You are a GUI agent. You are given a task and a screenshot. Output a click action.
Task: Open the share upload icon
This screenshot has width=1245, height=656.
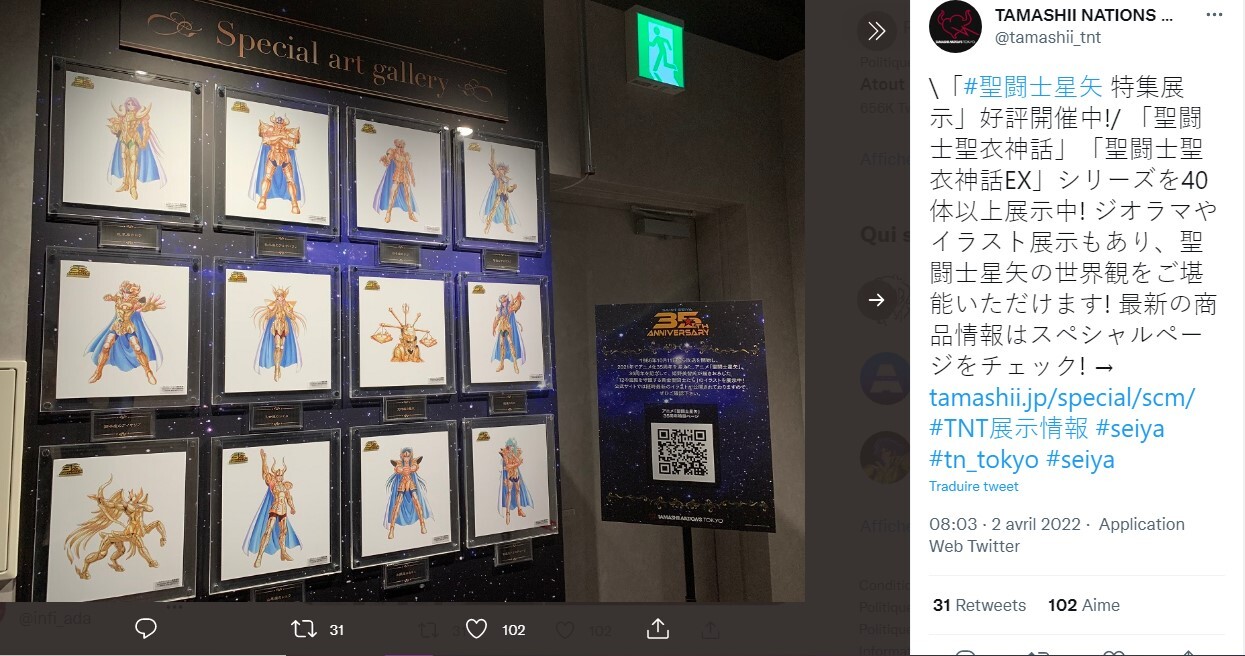coord(658,628)
